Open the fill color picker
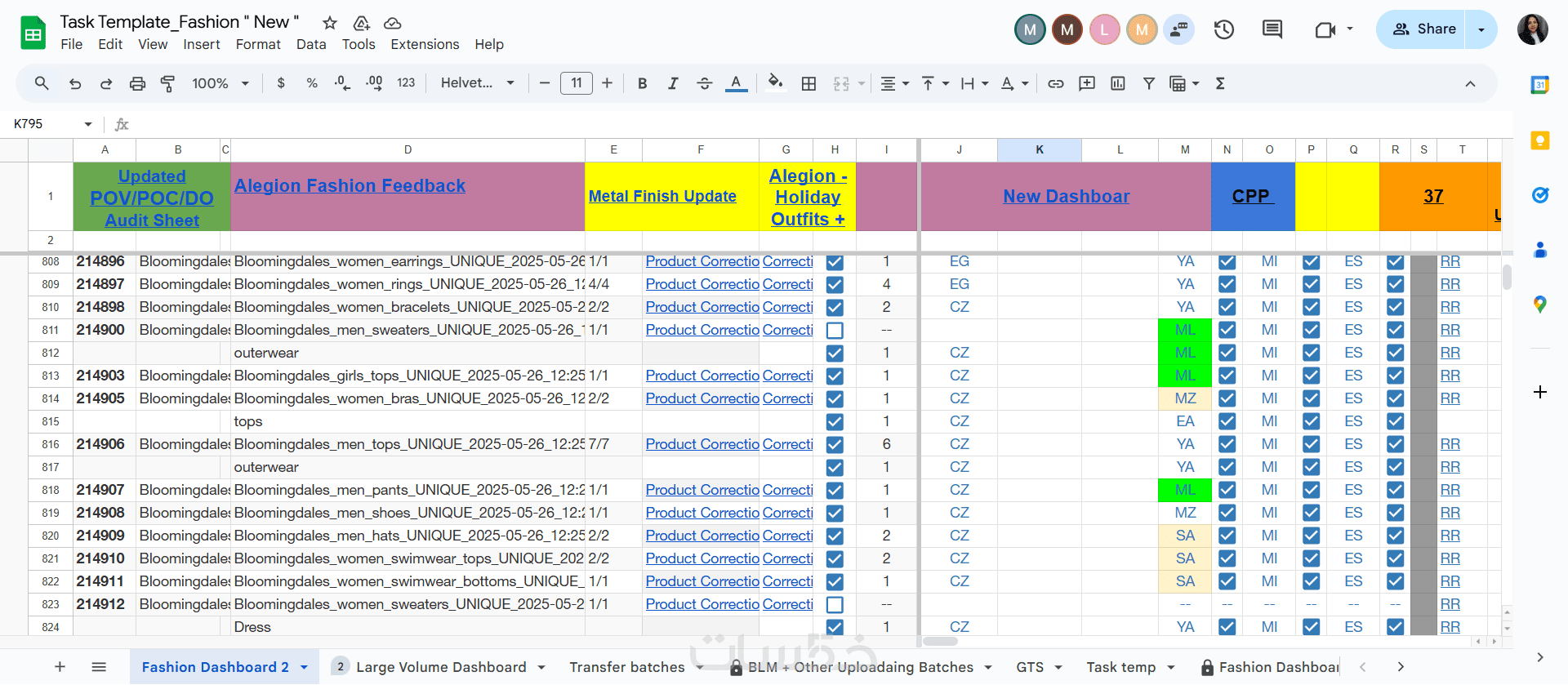Viewport: 1568px width, 685px height. tap(775, 83)
